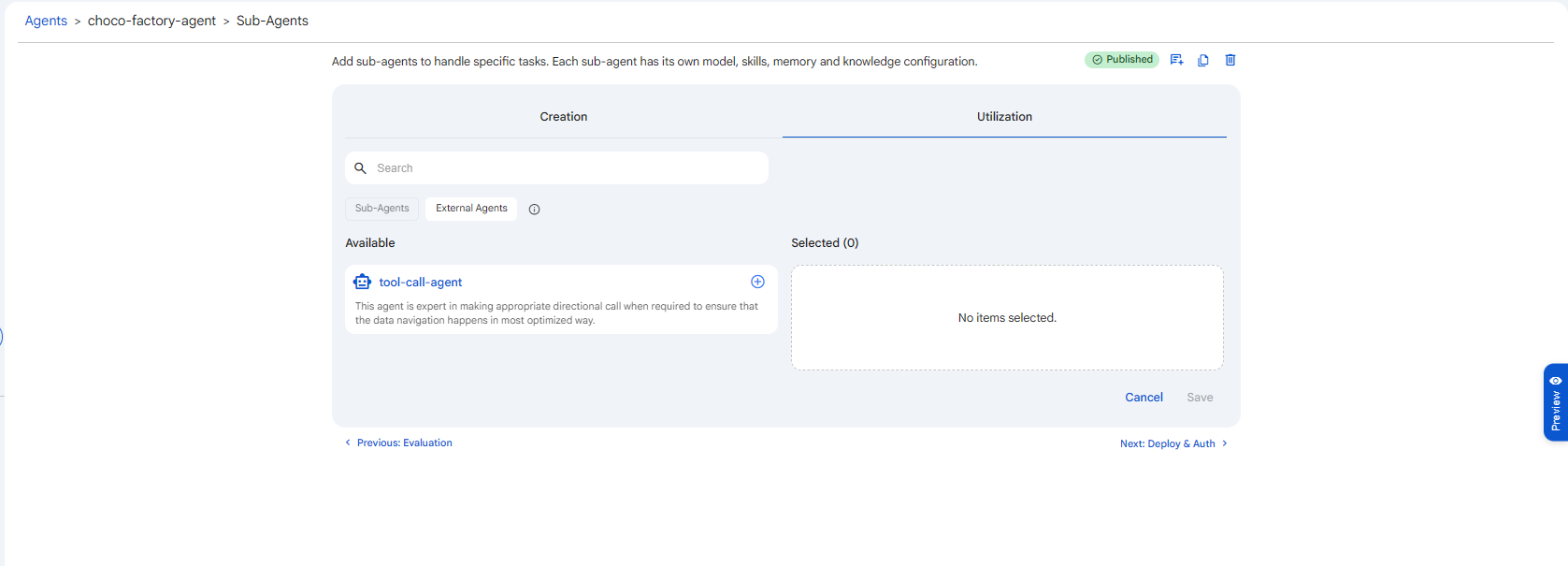Add tool-call-agent with the plus icon
The width and height of the screenshot is (1568, 566).
click(x=758, y=282)
